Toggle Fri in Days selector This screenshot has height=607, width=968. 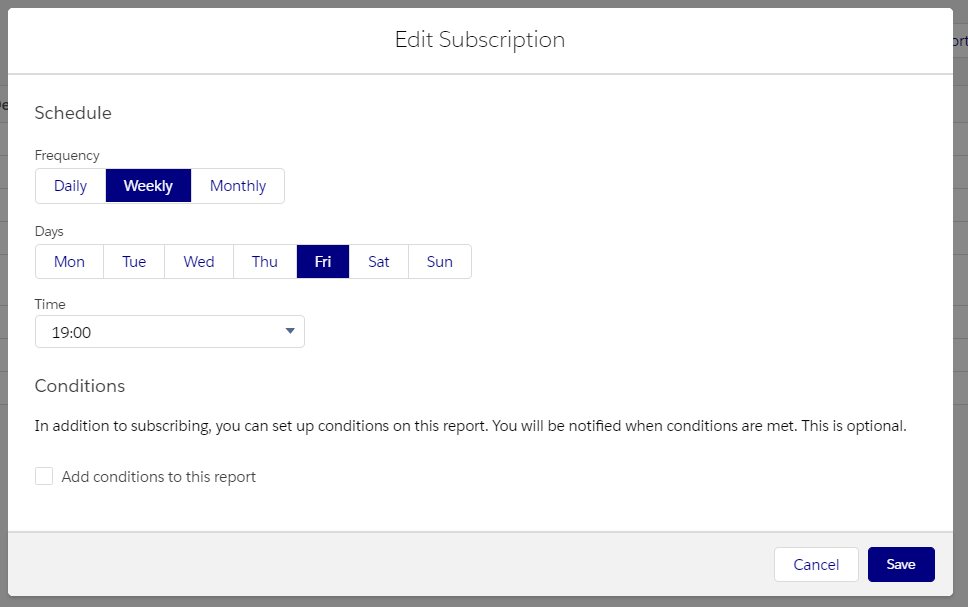[323, 262]
